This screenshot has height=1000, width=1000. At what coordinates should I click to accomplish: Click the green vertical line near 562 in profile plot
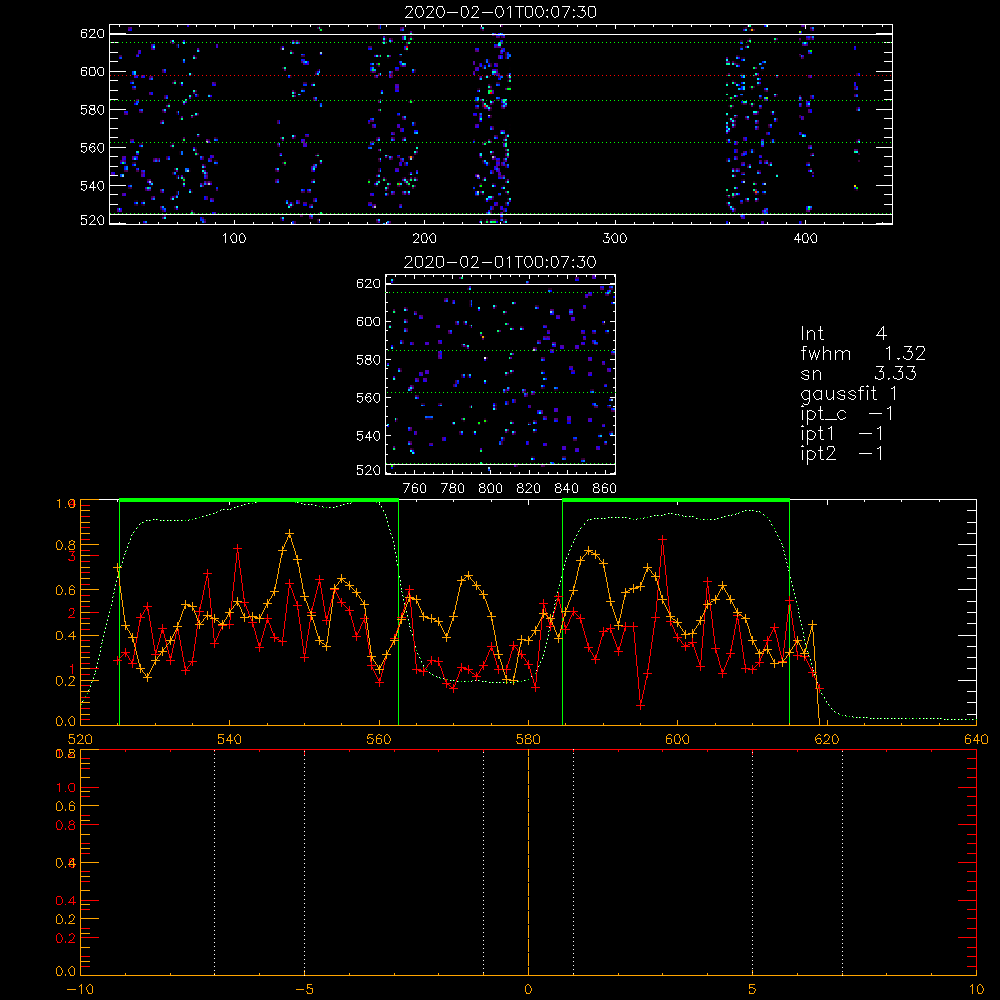(x=399, y=613)
